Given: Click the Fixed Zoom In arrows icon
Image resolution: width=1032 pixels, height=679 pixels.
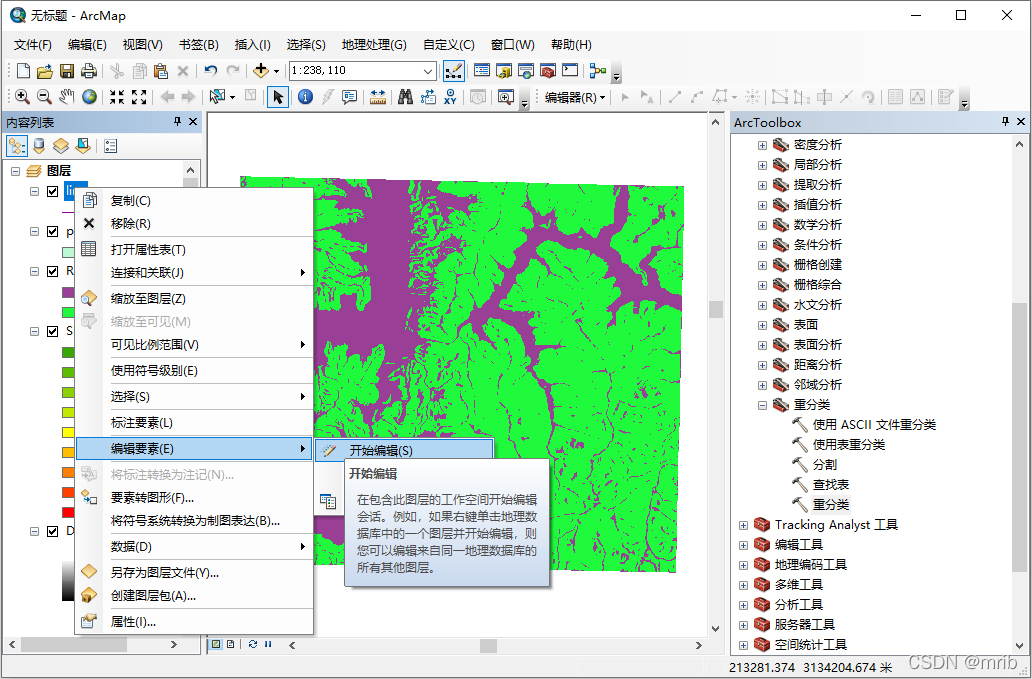Looking at the screenshot, I should coord(117,97).
